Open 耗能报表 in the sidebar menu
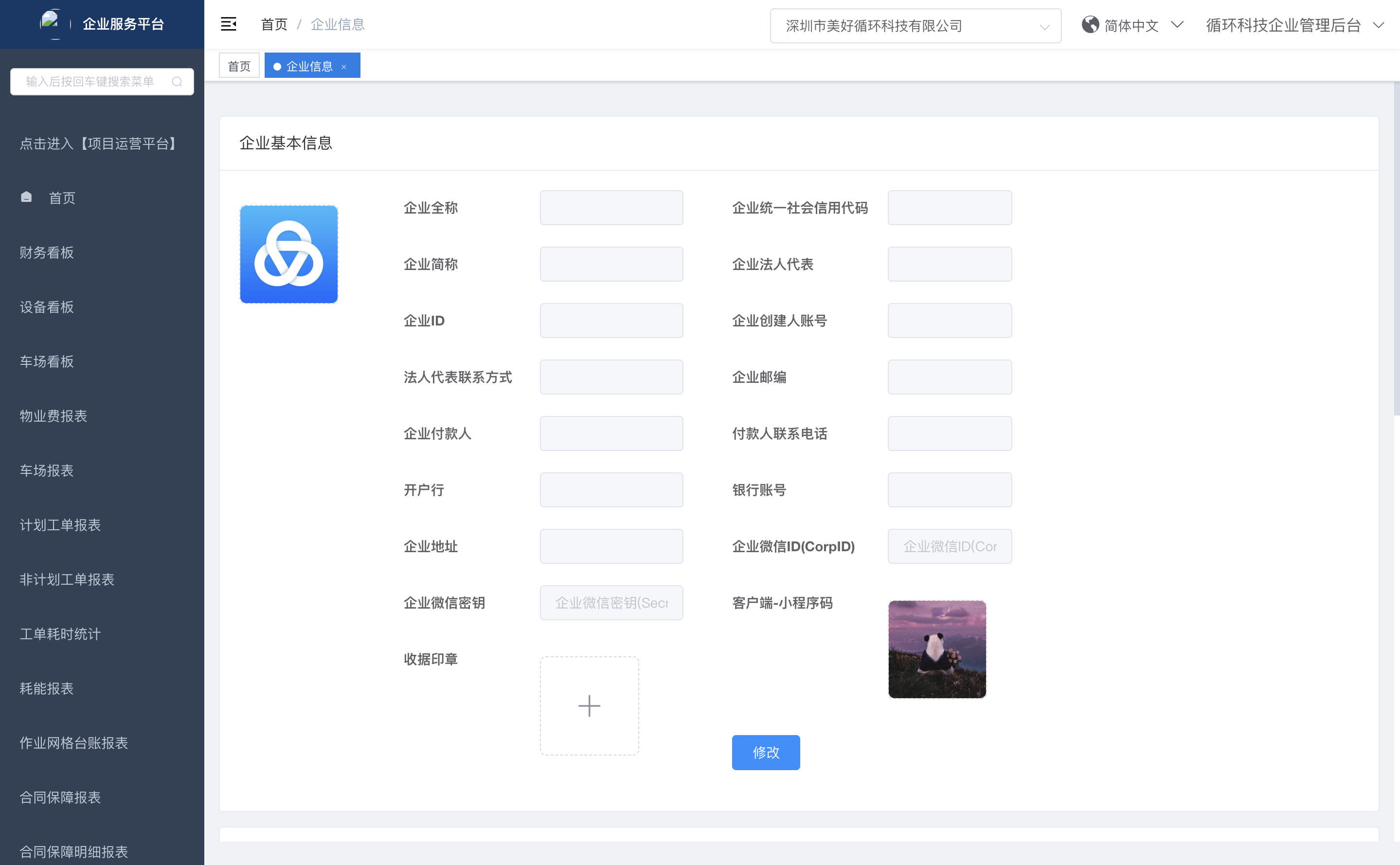The image size is (1400, 865). 47,688
